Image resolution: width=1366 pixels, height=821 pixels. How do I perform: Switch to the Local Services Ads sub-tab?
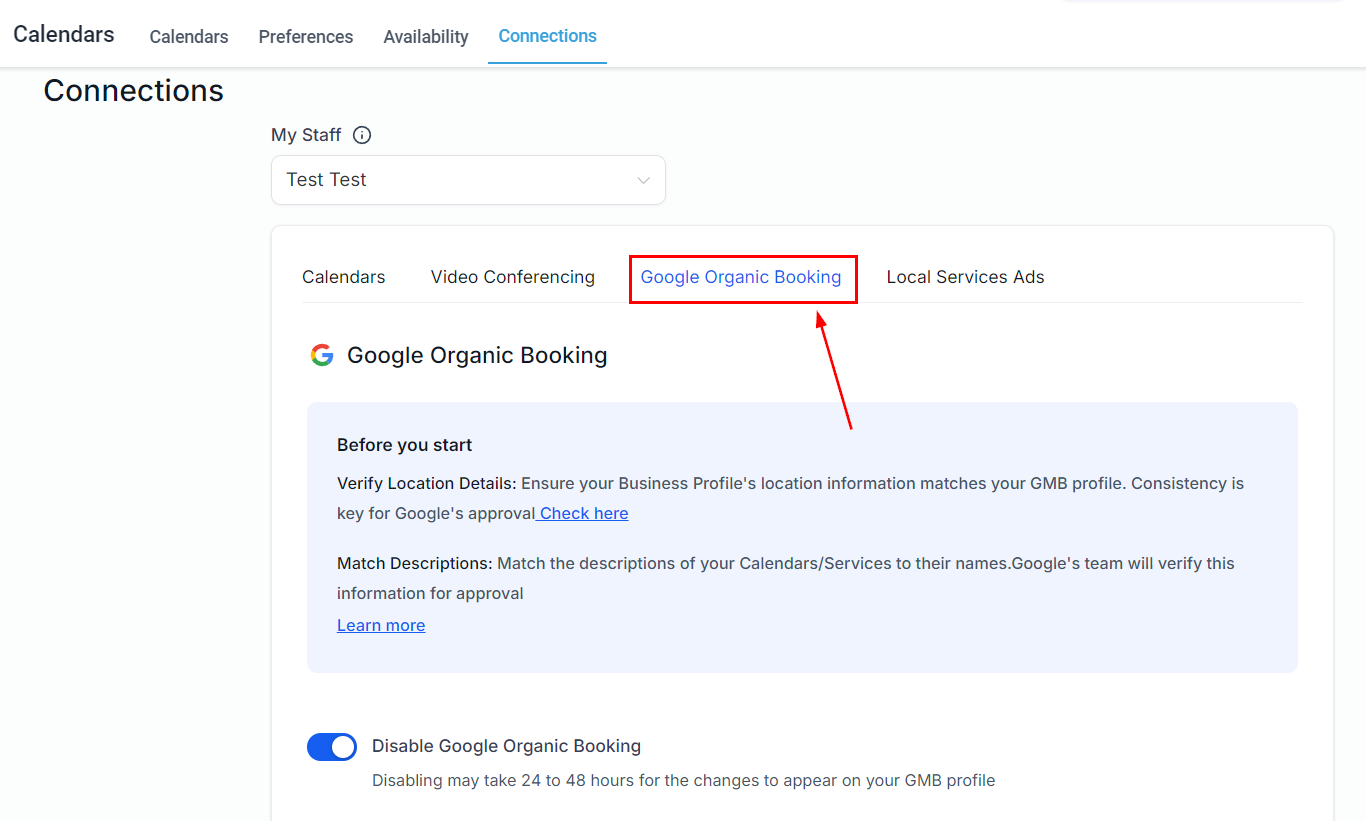click(x=965, y=277)
